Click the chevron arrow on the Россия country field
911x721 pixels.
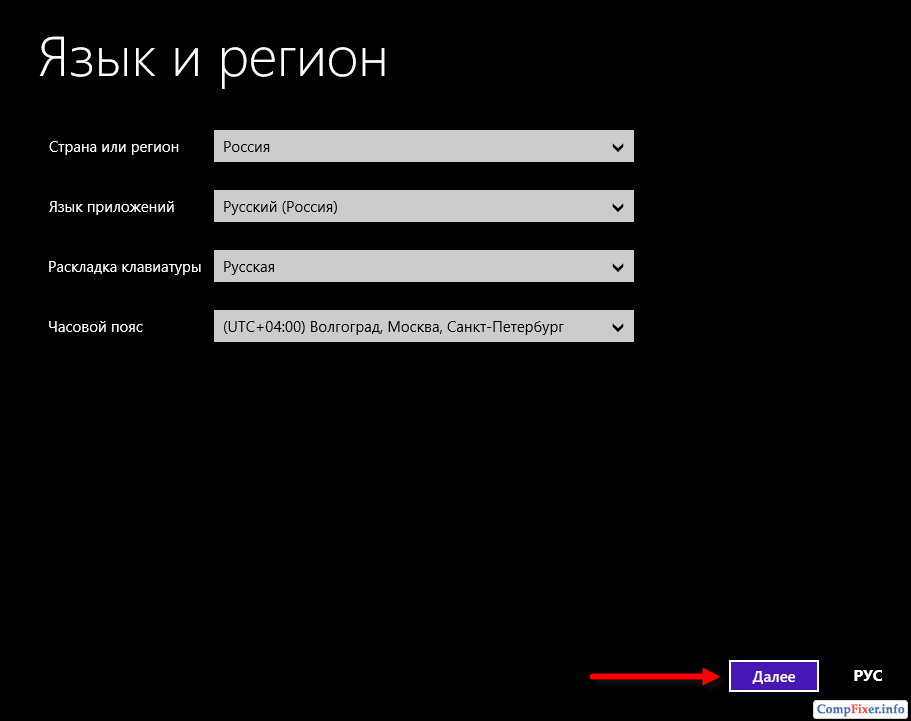click(x=617, y=147)
